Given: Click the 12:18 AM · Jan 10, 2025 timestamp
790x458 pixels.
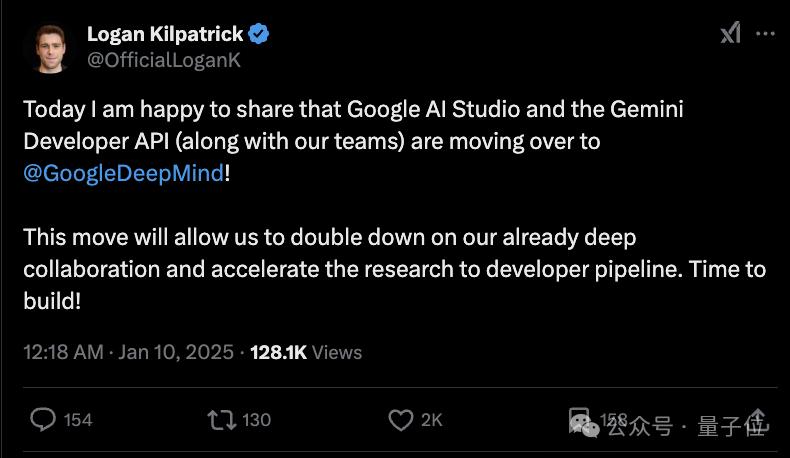Looking at the screenshot, I should click(128, 352).
